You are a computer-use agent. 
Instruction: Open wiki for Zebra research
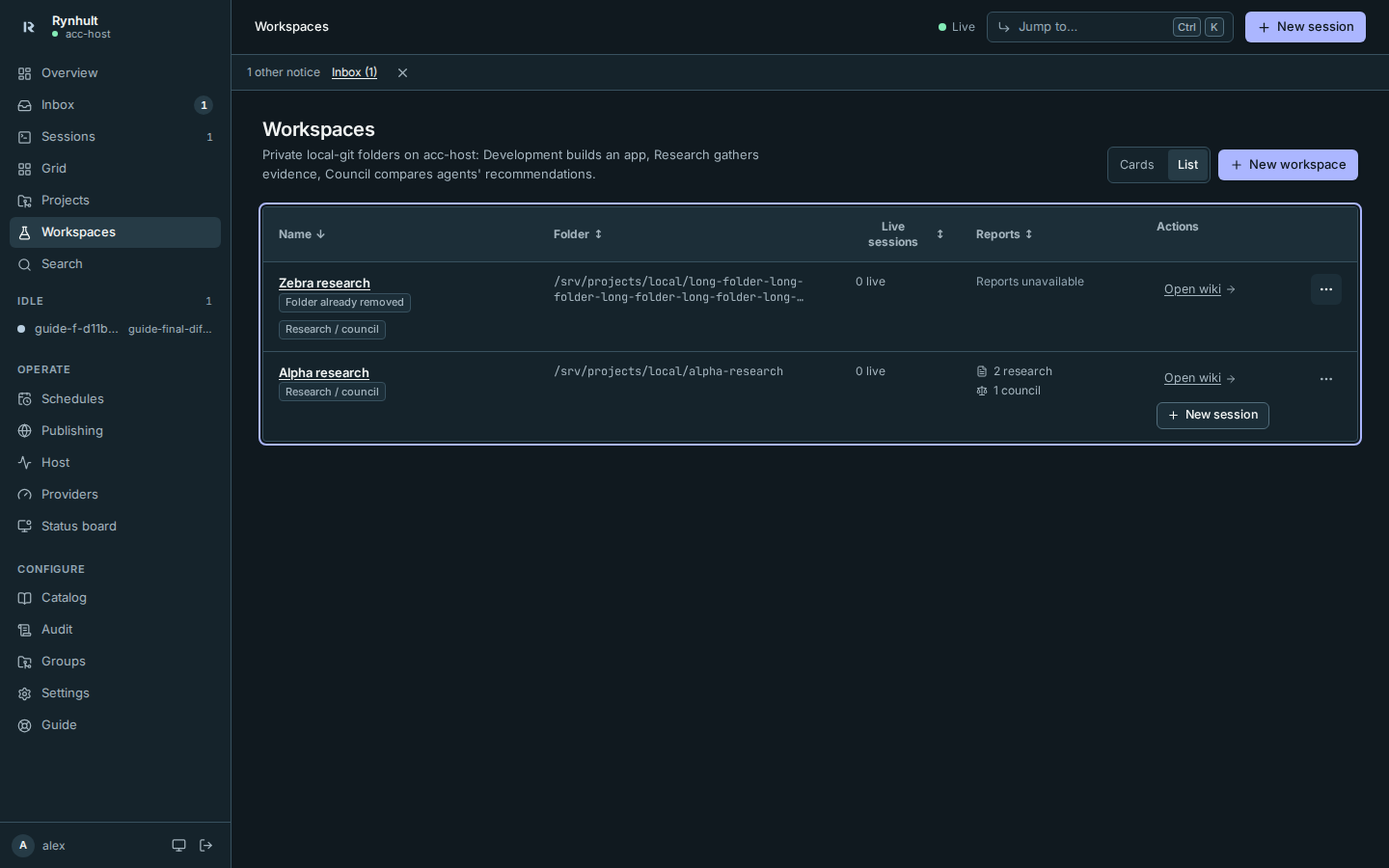click(1199, 289)
